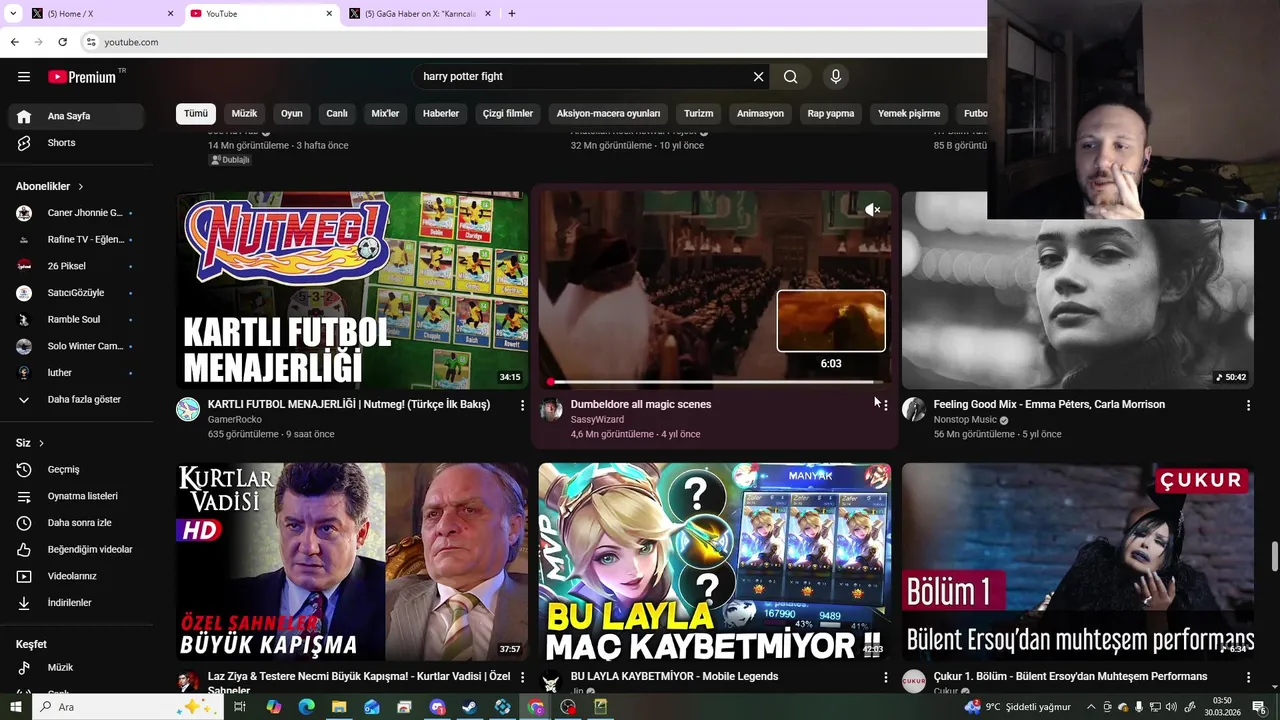Open Daha sonra izle list
The height and width of the screenshot is (720, 1280).
(77, 523)
